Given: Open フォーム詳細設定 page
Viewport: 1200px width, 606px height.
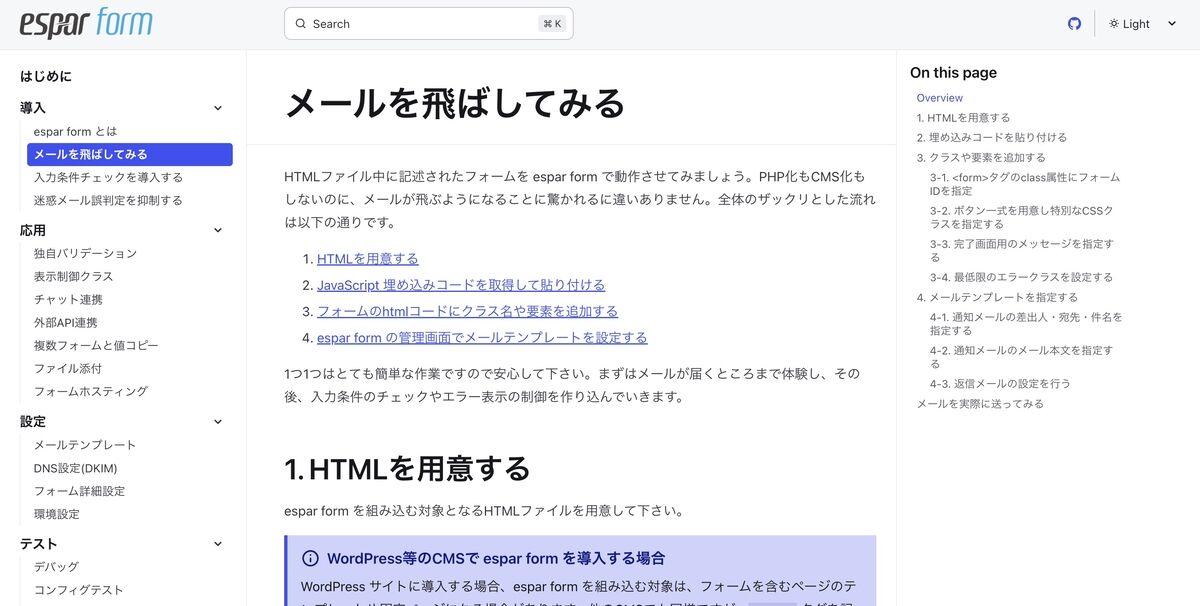Looking at the screenshot, I should [79, 491].
